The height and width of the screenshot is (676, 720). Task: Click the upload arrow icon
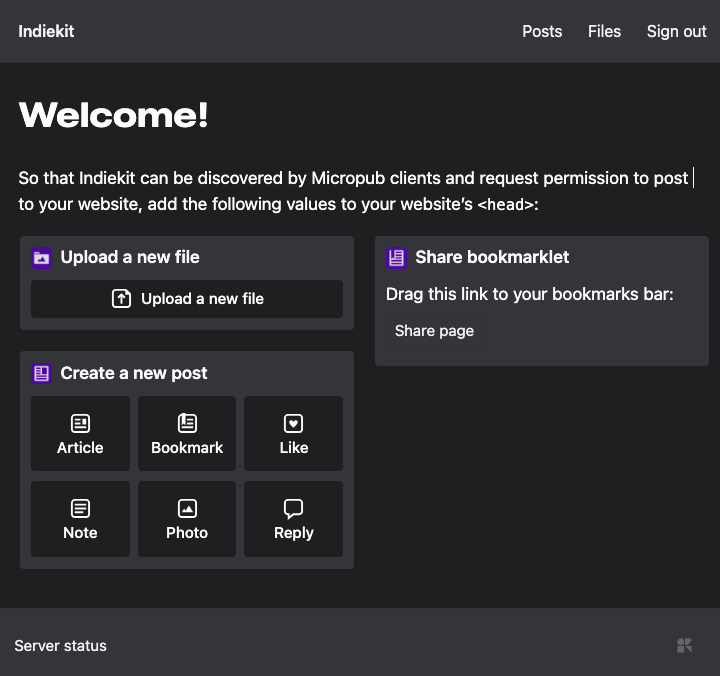pyautogui.click(x=121, y=299)
